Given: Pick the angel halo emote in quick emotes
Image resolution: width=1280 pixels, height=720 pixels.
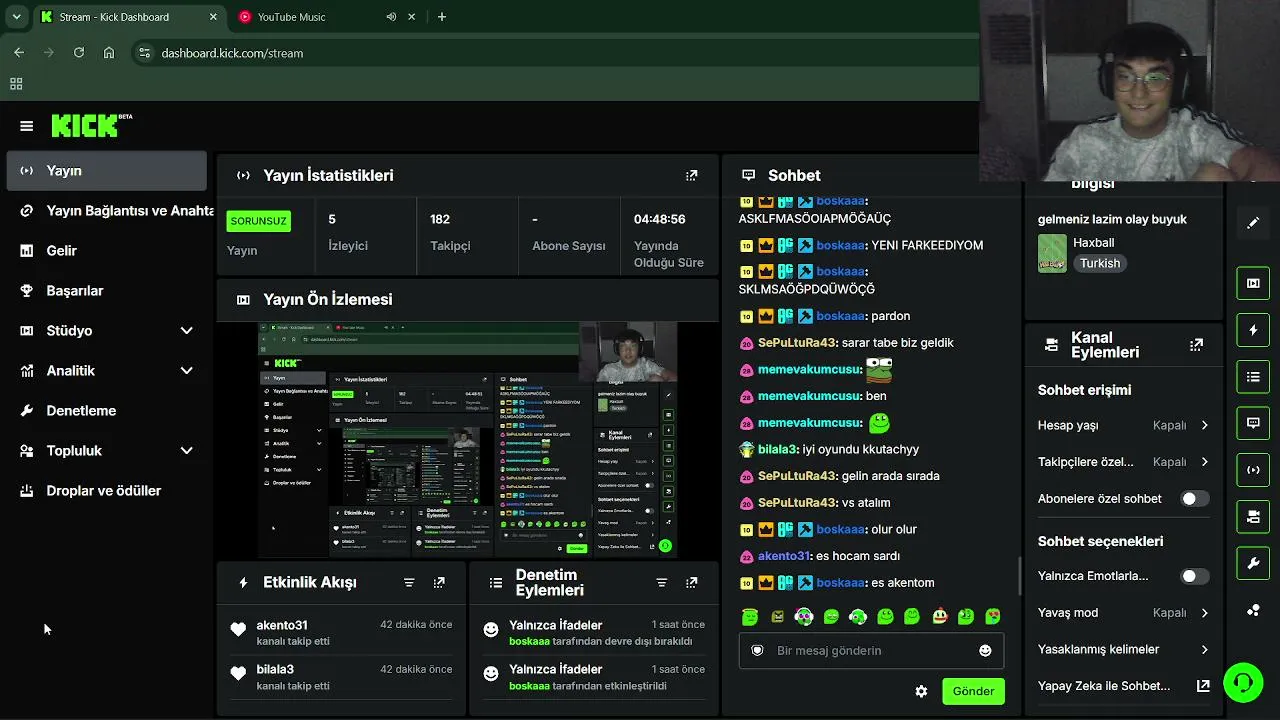Looking at the screenshot, I should [750, 617].
